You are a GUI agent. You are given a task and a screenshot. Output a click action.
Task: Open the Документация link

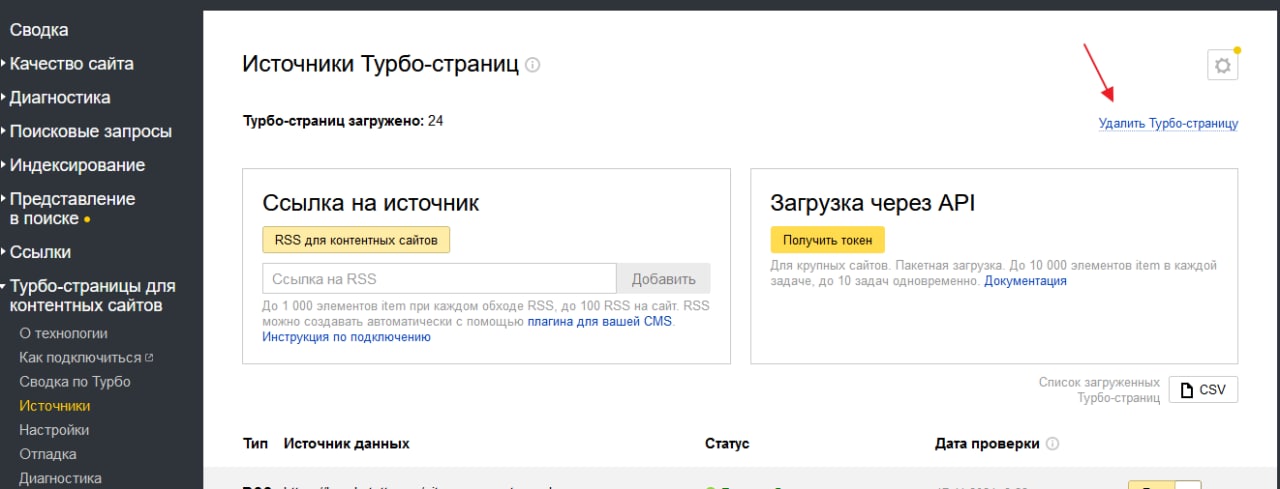coord(1025,281)
